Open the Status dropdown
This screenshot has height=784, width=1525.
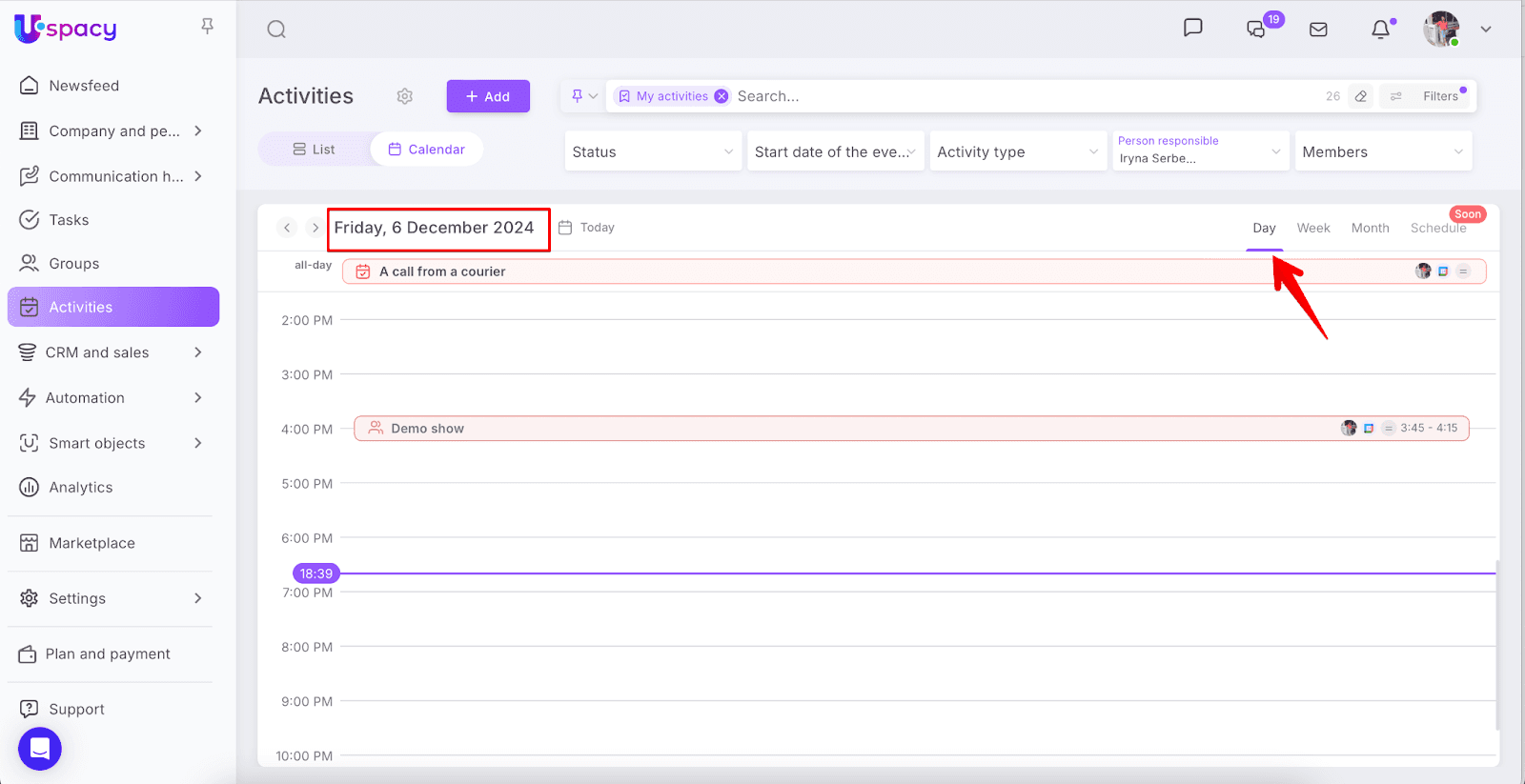click(x=653, y=151)
